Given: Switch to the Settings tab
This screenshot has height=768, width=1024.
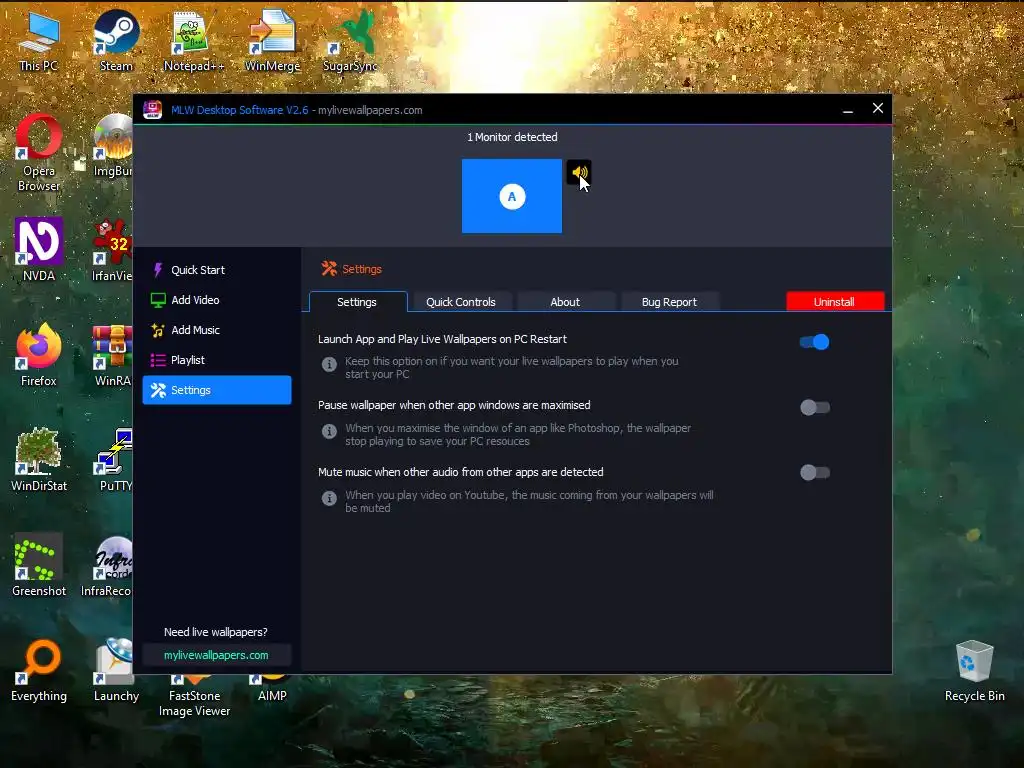Looking at the screenshot, I should pyautogui.click(x=357, y=302).
